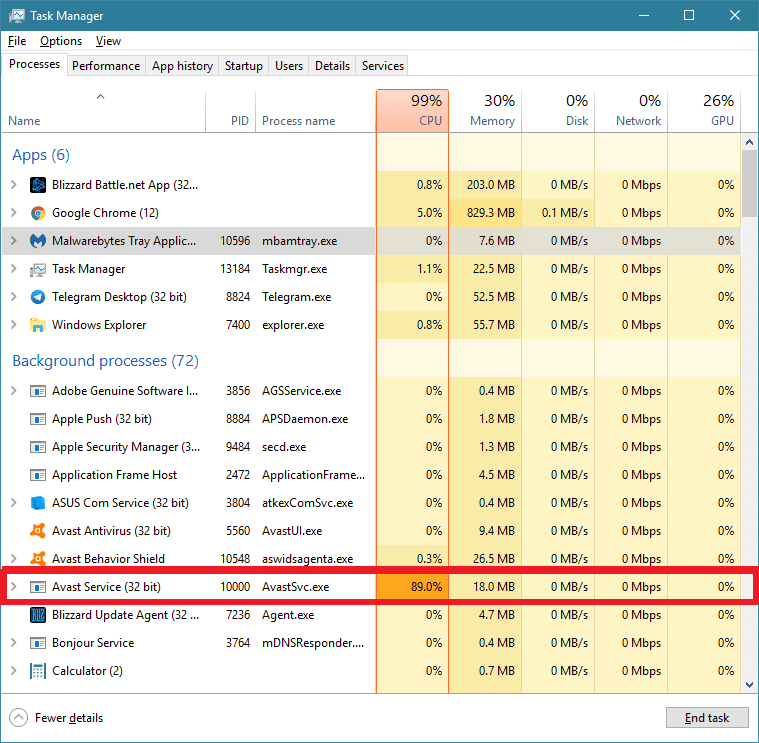Click the Avast Behavior Shield icon

[38, 559]
